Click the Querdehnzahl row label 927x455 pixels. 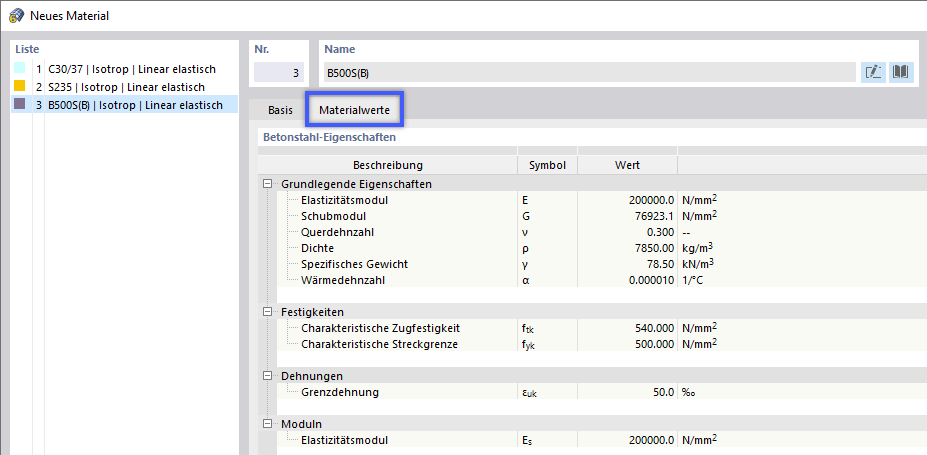click(337, 232)
